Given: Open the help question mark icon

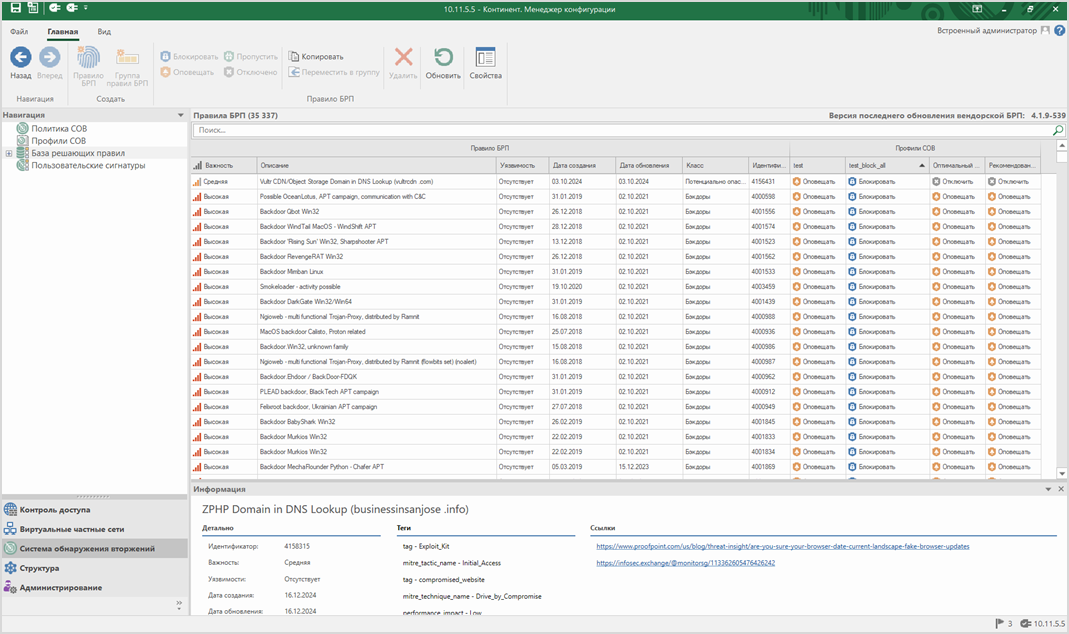Looking at the screenshot, I should 1060,31.
